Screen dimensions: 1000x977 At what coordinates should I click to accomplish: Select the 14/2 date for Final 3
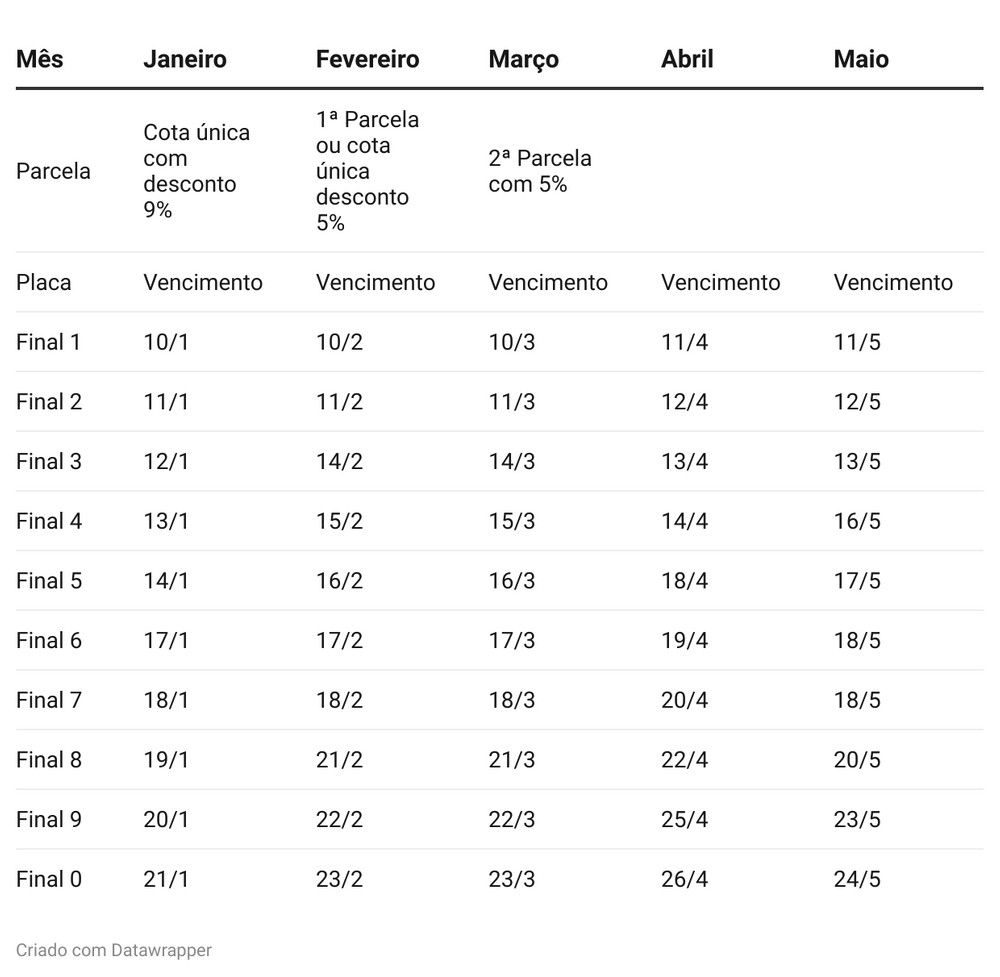(339, 462)
